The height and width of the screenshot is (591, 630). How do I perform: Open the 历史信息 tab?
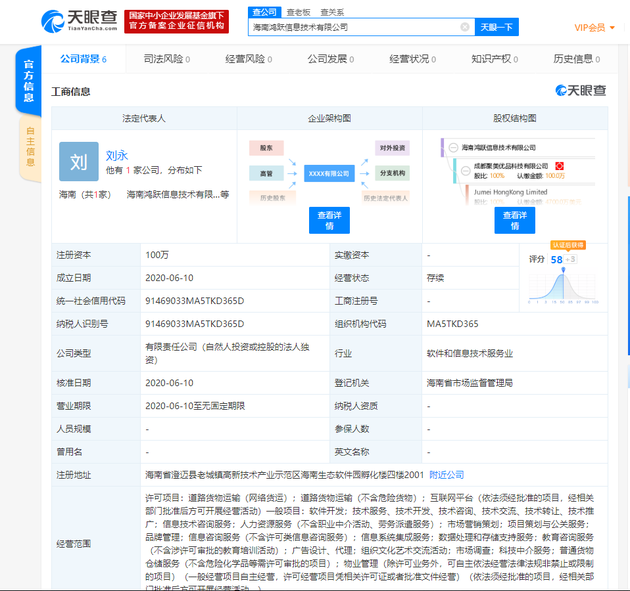point(577,59)
